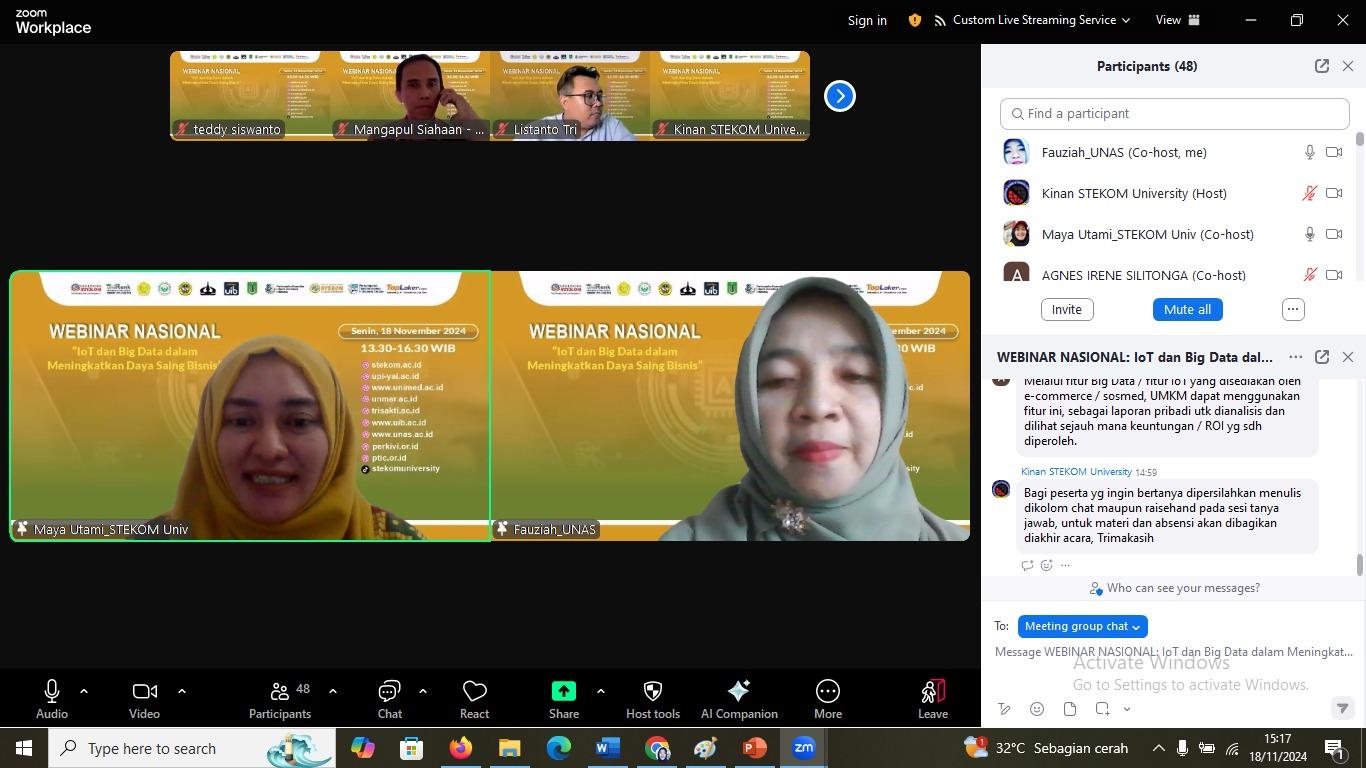Open File Explorer from the taskbar
The width and height of the screenshot is (1366, 768).
click(510, 748)
